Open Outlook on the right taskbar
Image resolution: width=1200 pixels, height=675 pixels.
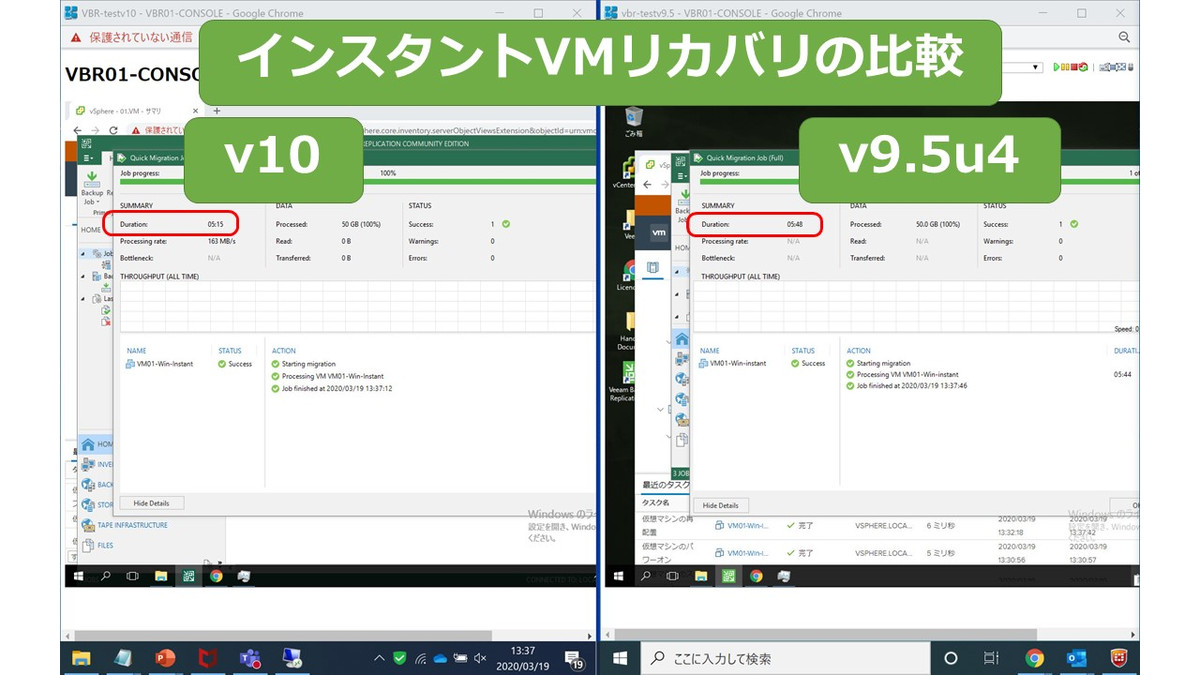click(x=1076, y=658)
